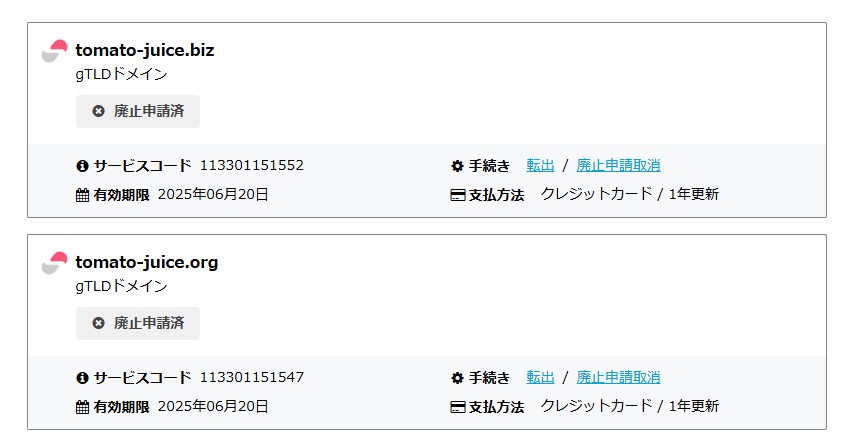Select the tomato-juice.biz domain name heading
The width and height of the screenshot is (856, 437).
click(x=145, y=50)
